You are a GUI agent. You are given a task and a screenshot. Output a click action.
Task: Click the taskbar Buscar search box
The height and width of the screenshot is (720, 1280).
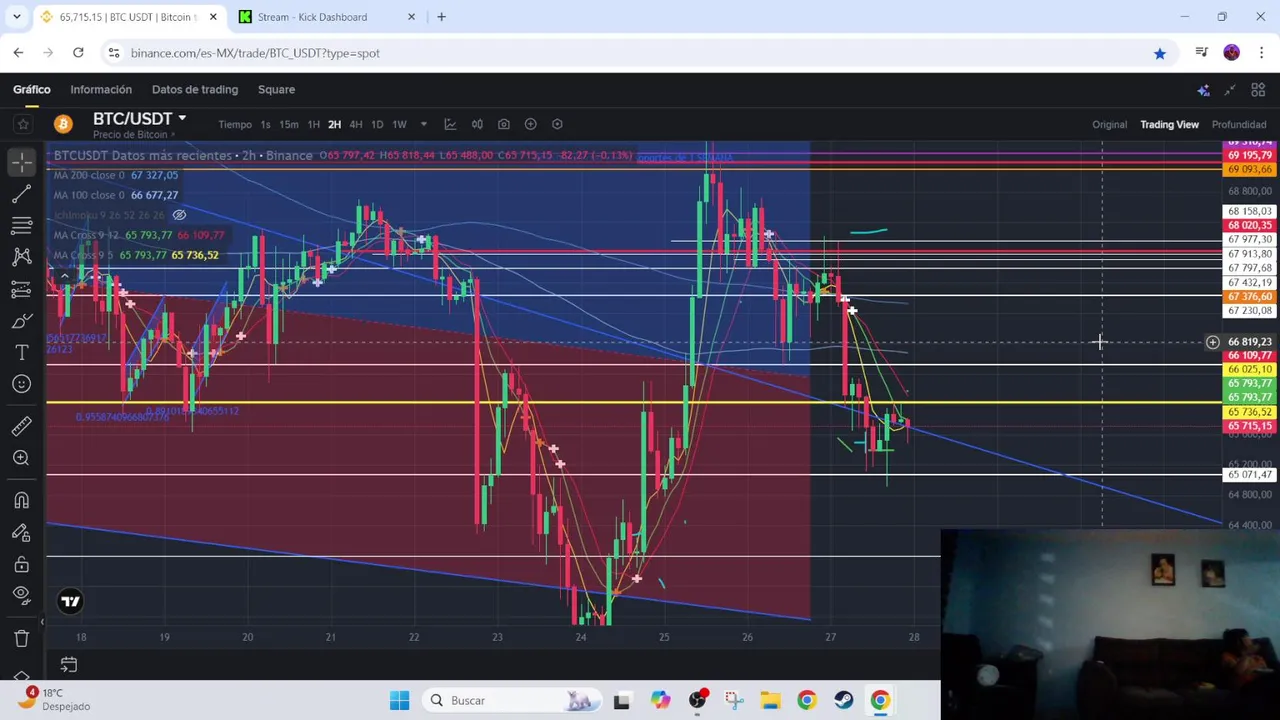[x=510, y=700]
